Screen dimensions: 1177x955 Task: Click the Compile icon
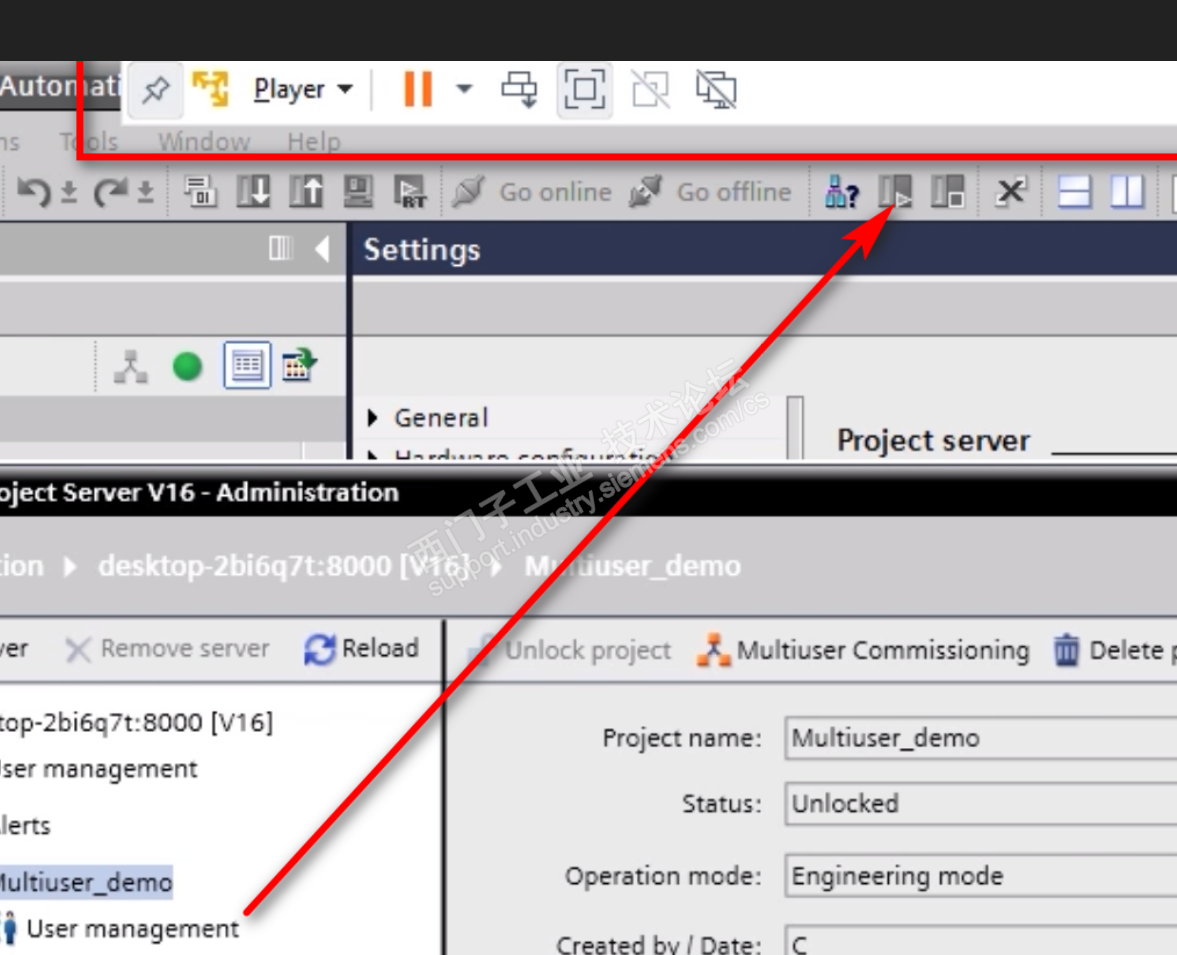coord(200,192)
